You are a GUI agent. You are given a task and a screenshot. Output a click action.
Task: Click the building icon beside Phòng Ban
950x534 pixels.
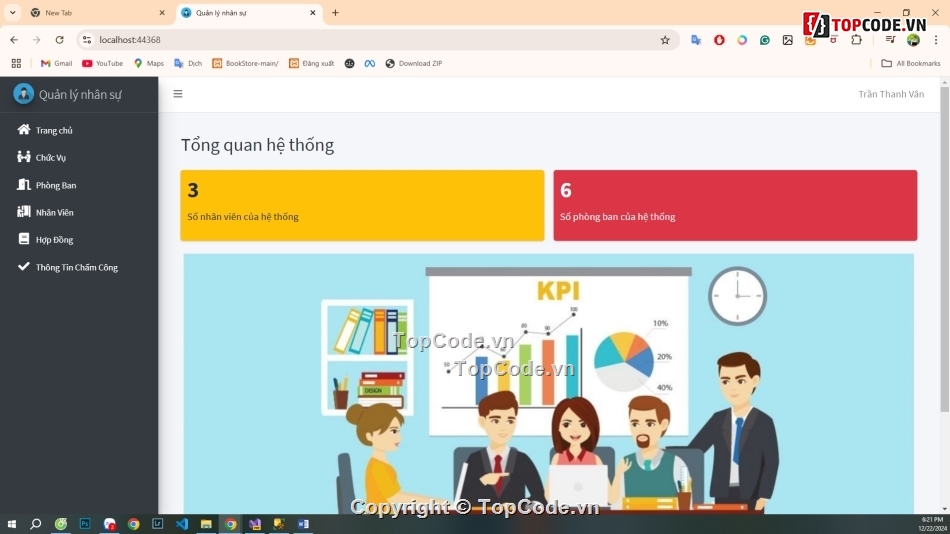click(x=24, y=184)
